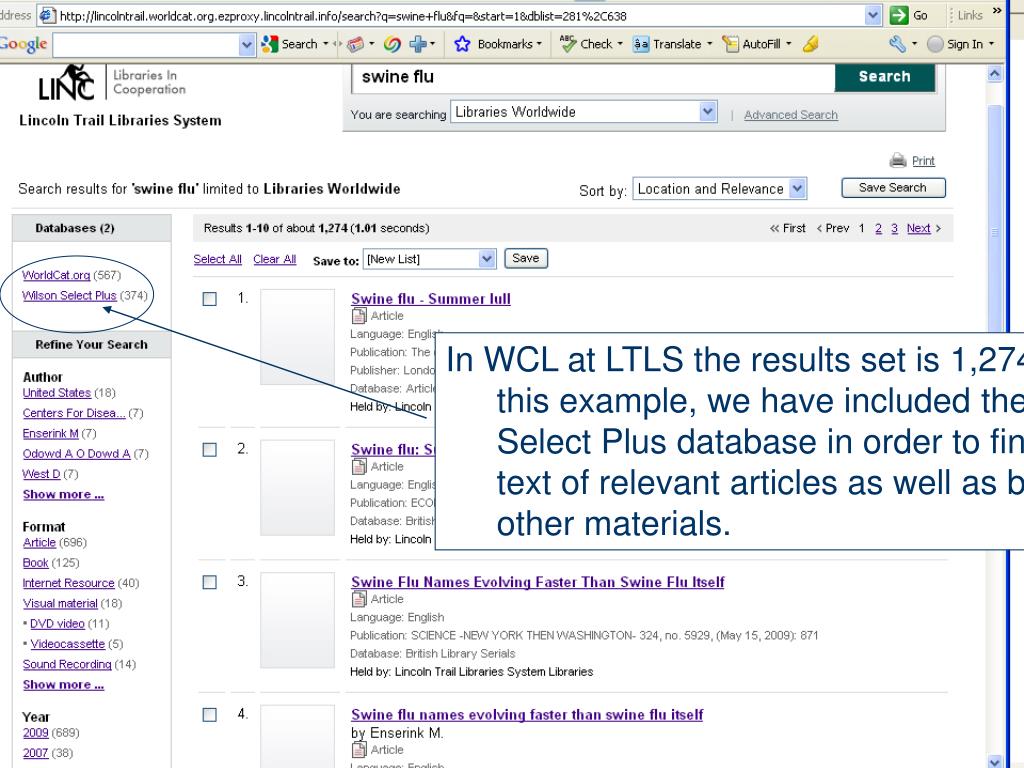This screenshot has height=768, width=1024.
Task: Refine by Article format
Action: pos(39,542)
